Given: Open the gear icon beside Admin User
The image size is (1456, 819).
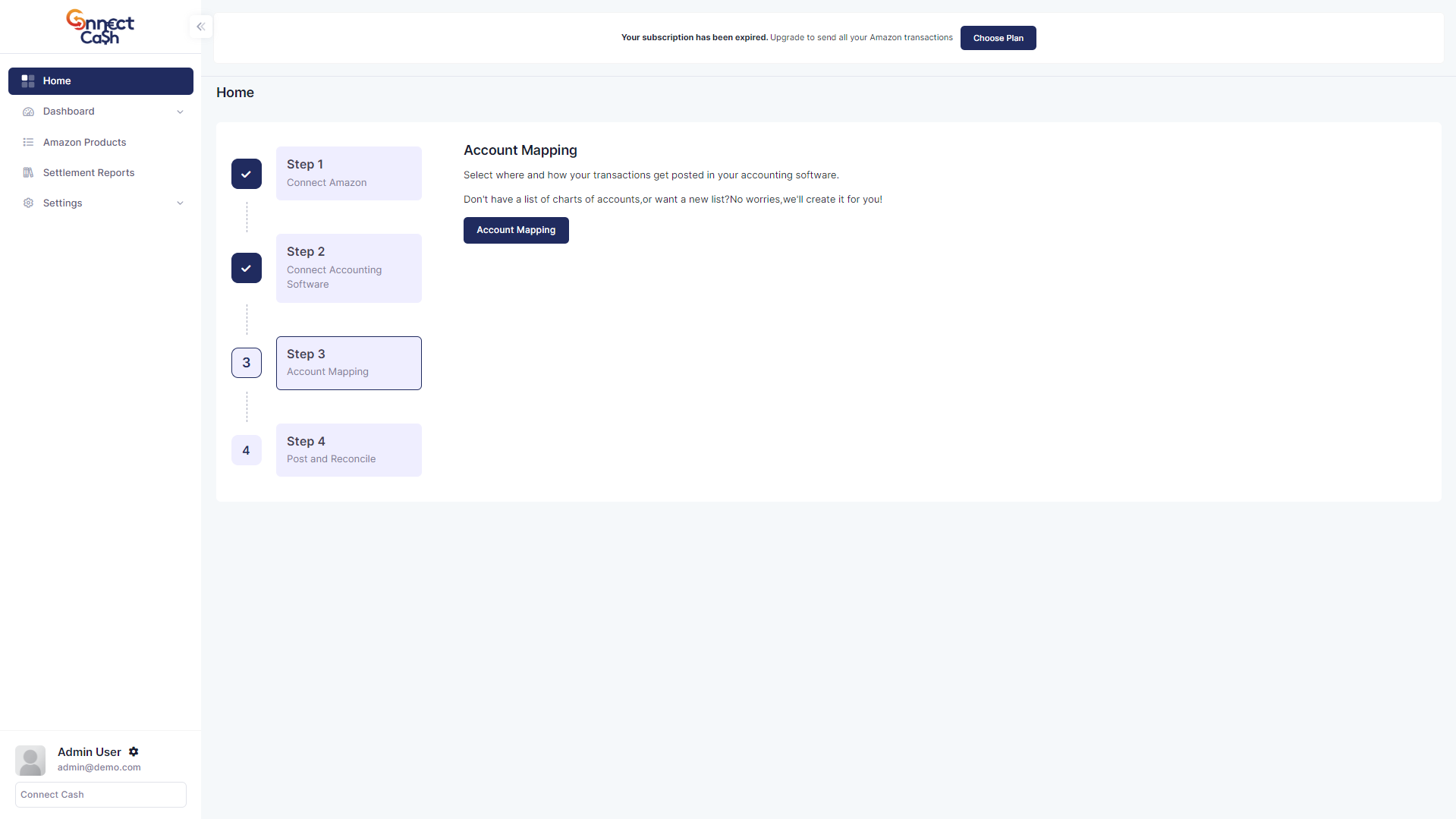Looking at the screenshot, I should pyautogui.click(x=134, y=751).
